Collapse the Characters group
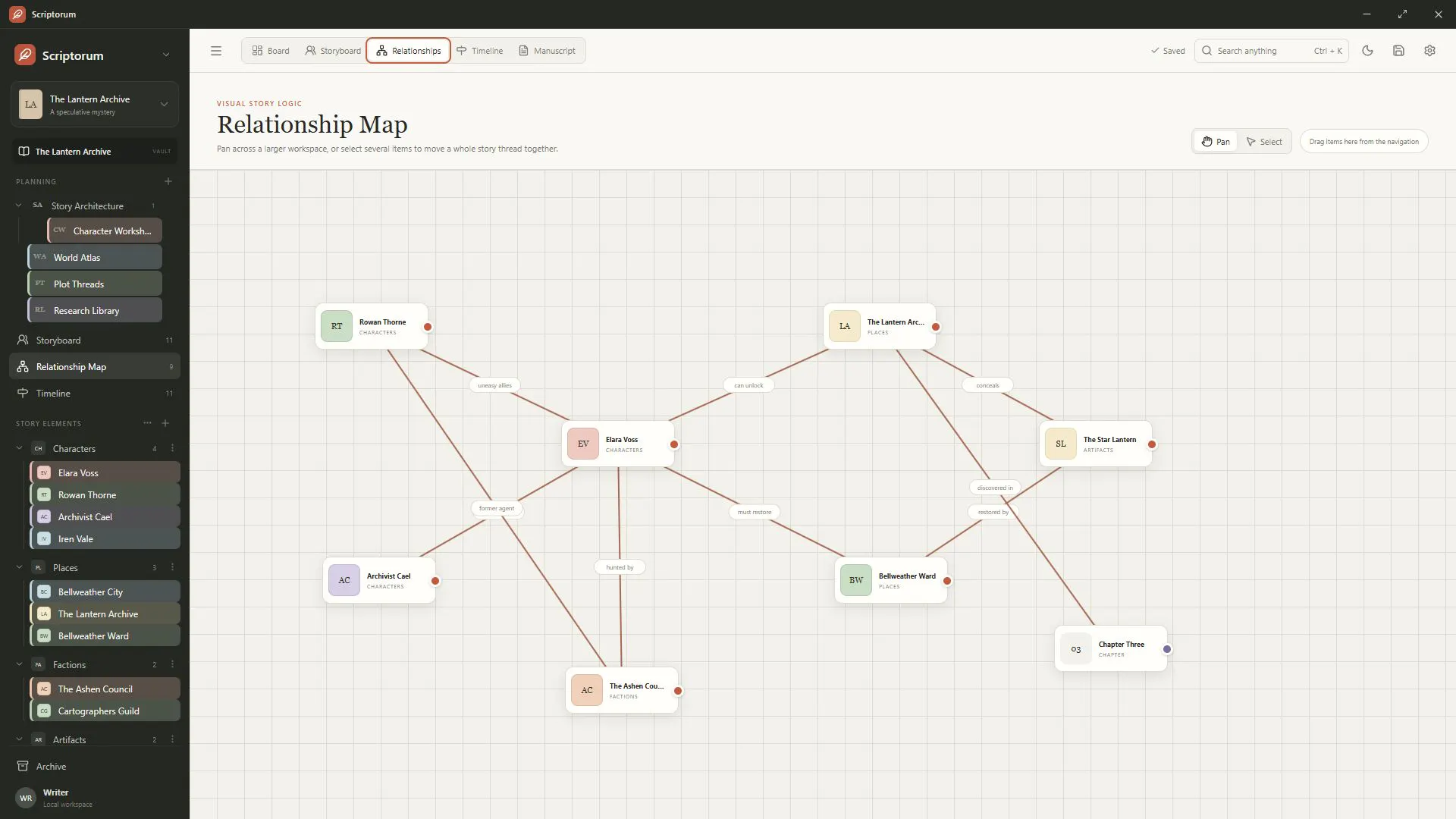1456x819 pixels. [x=19, y=448]
